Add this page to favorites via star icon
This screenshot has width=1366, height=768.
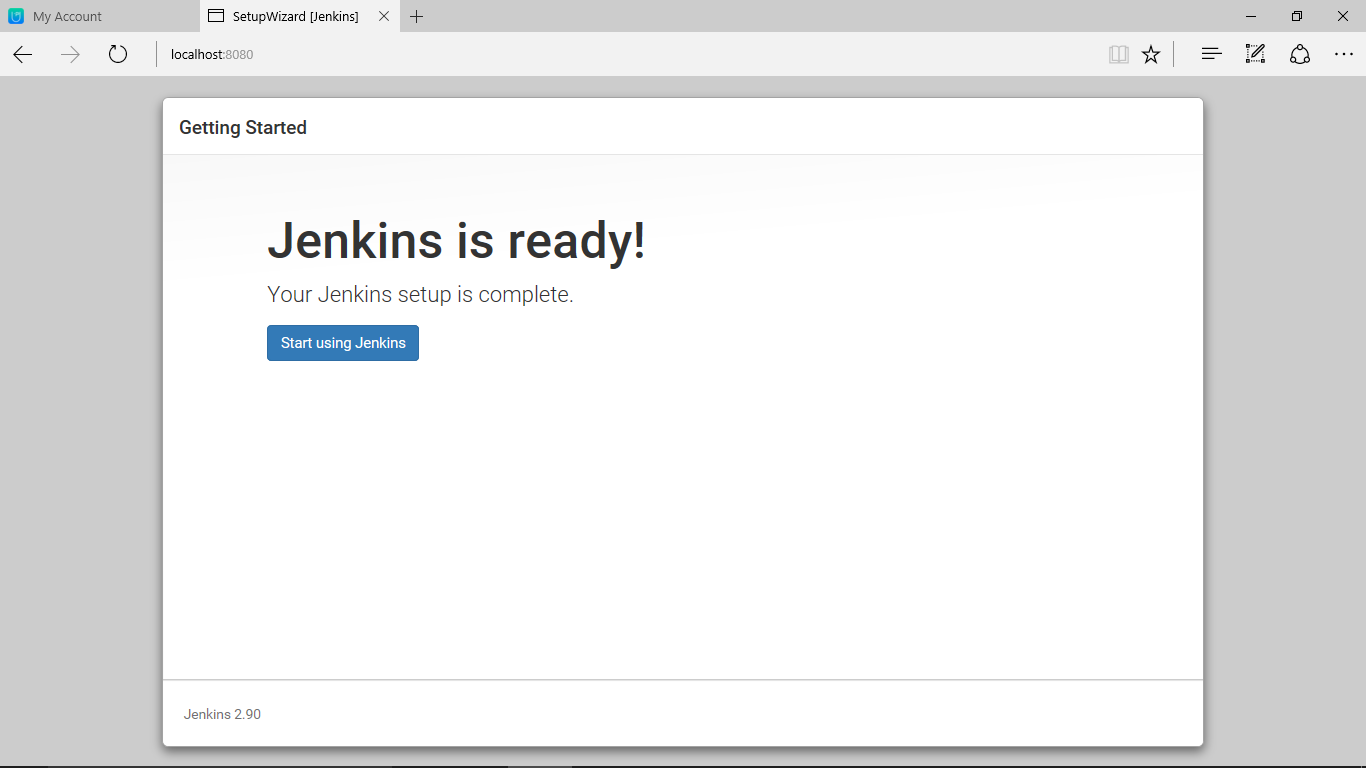point(1150,54)
